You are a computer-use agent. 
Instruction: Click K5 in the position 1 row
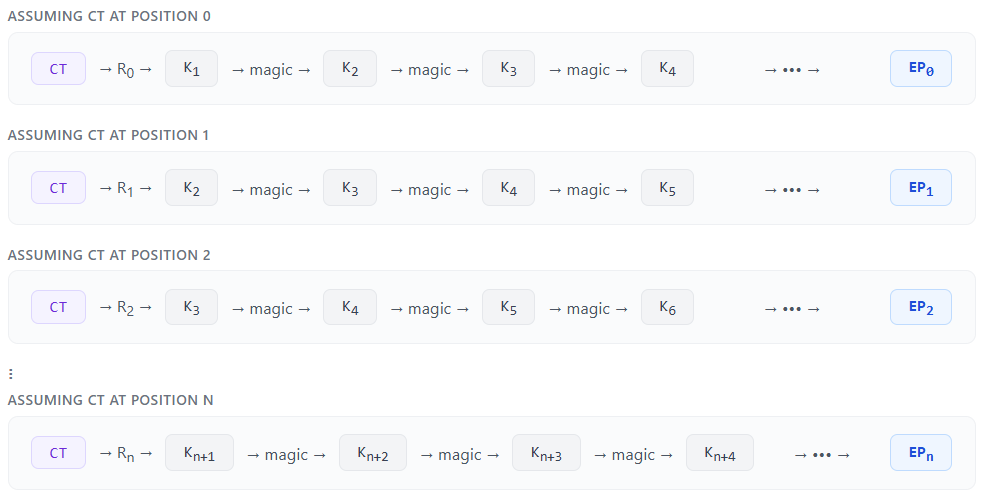click(667, 188)
